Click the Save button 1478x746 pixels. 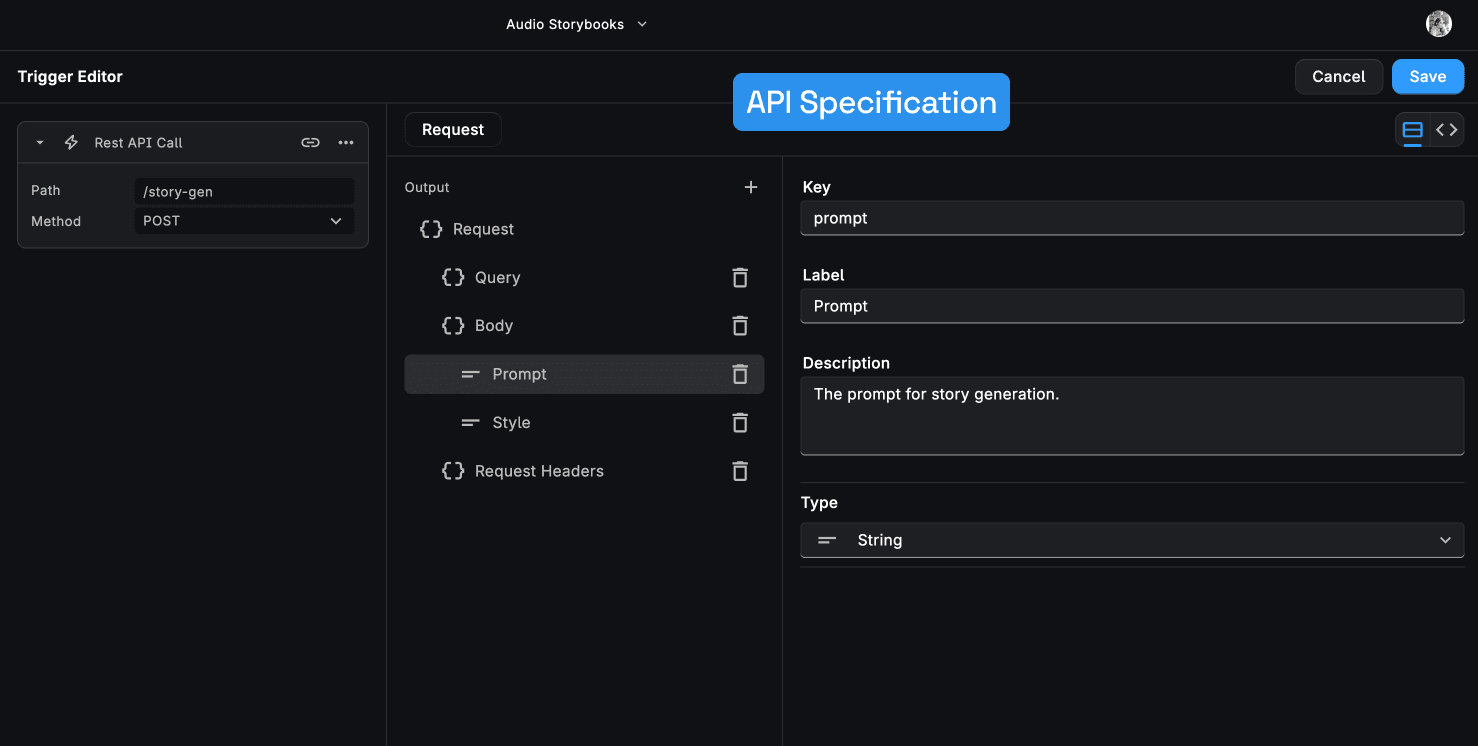(x=1427, y=77)
